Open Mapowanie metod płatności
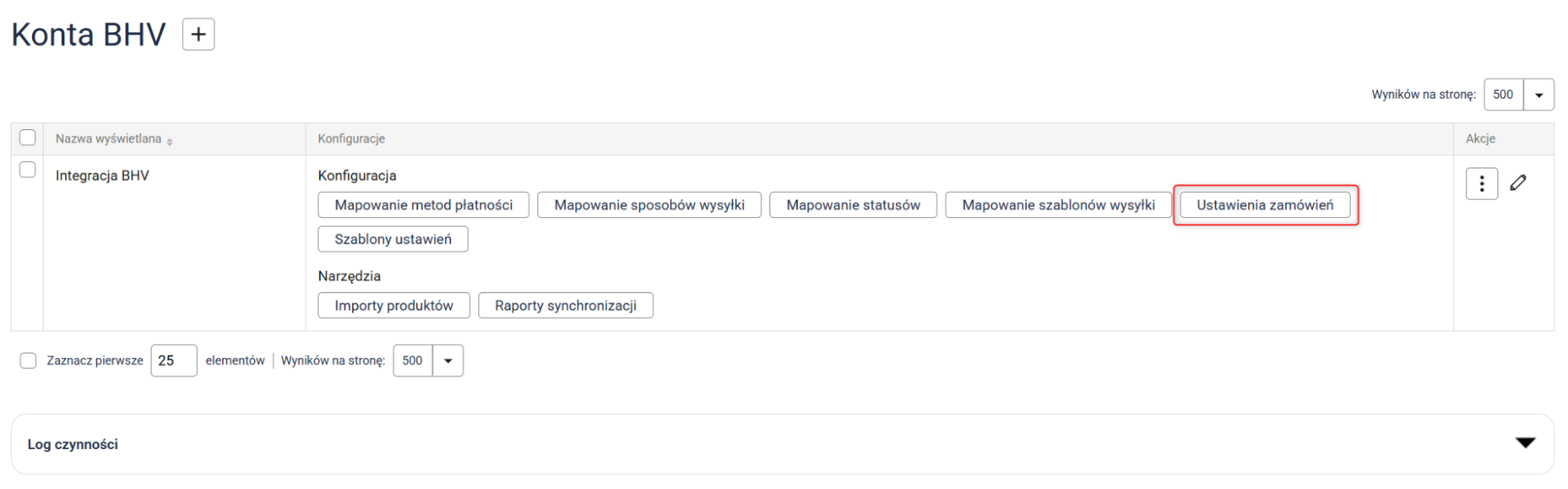 423,205
